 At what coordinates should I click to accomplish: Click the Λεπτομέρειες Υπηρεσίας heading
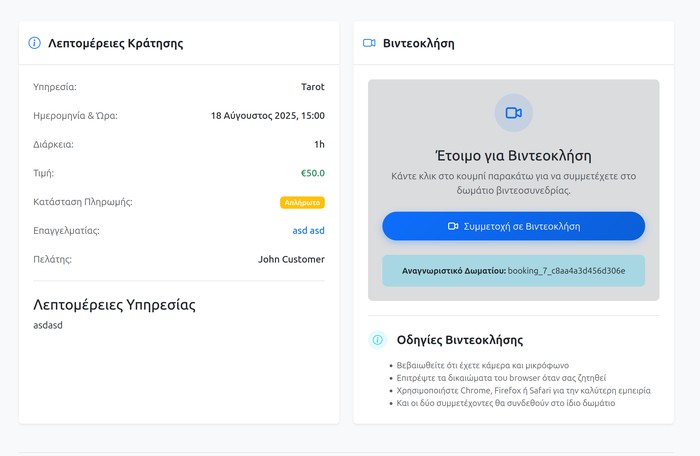click(114, 304)
